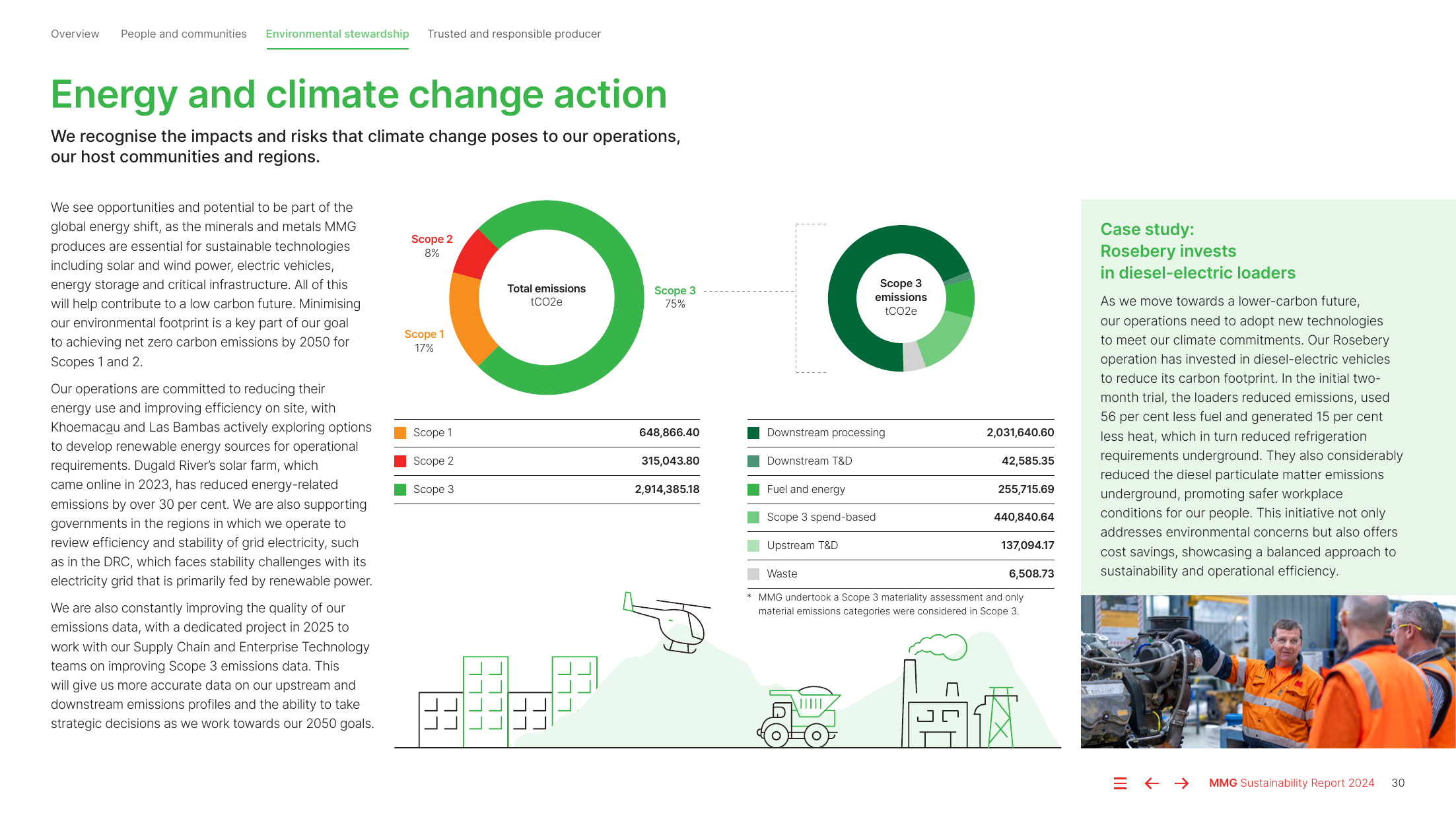
Task: Click the helicopter illustration
Action: point(667,622)
